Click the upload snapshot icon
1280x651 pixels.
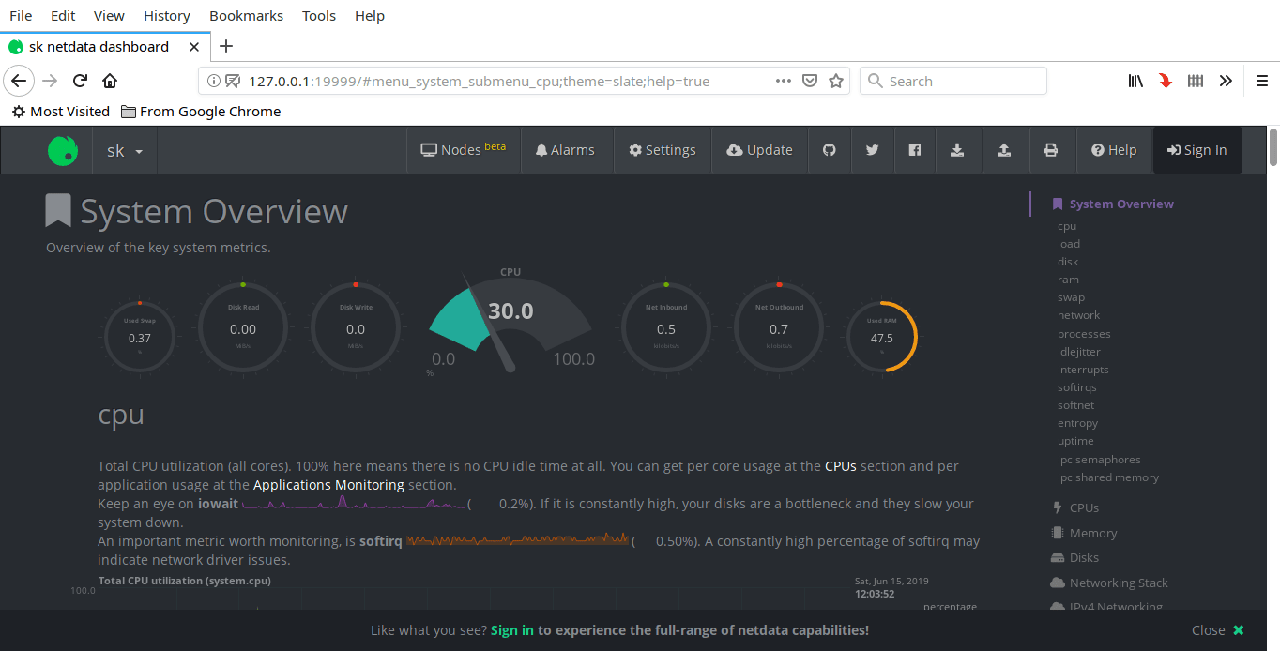coord(1004,150)
